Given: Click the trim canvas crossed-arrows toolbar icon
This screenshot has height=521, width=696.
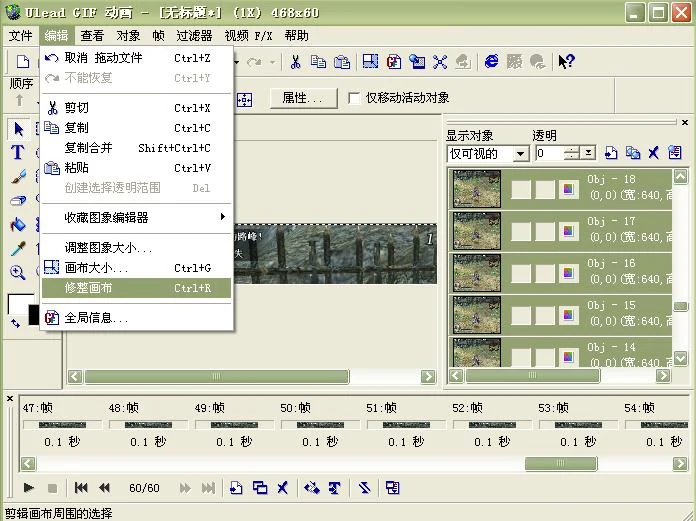Looking at the screenshot, I should [439, 62].
